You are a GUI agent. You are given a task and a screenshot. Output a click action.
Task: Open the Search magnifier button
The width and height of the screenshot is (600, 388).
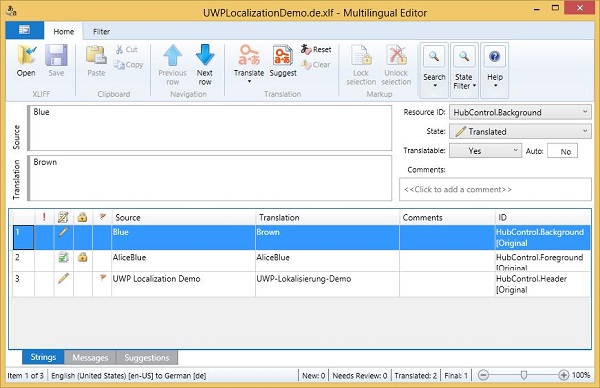point(434,57)
